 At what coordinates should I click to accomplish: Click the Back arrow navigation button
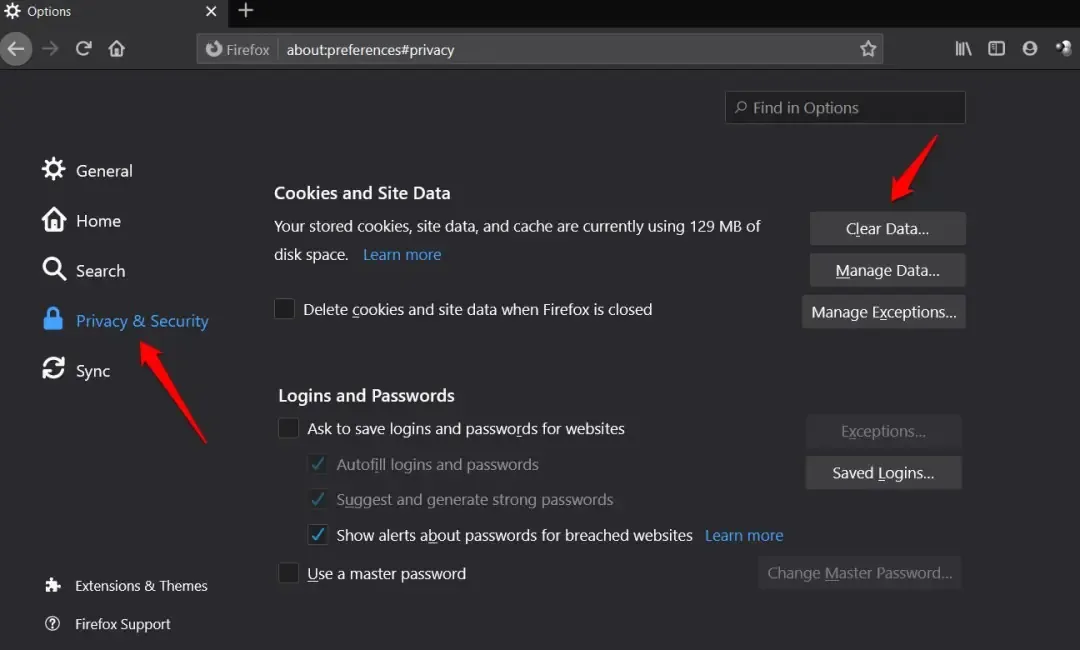(x=16, y=49)
